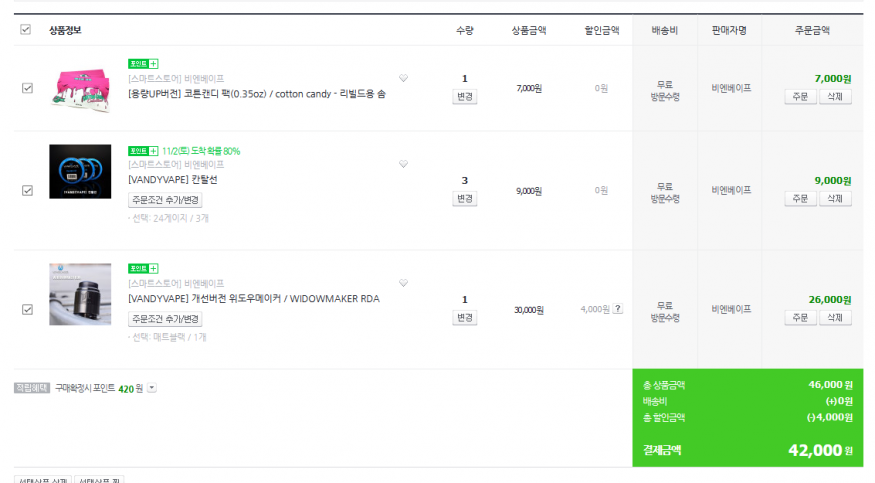
Task: Click heart wishlist icon for cotton candy pack
Action: coord(403,78)
